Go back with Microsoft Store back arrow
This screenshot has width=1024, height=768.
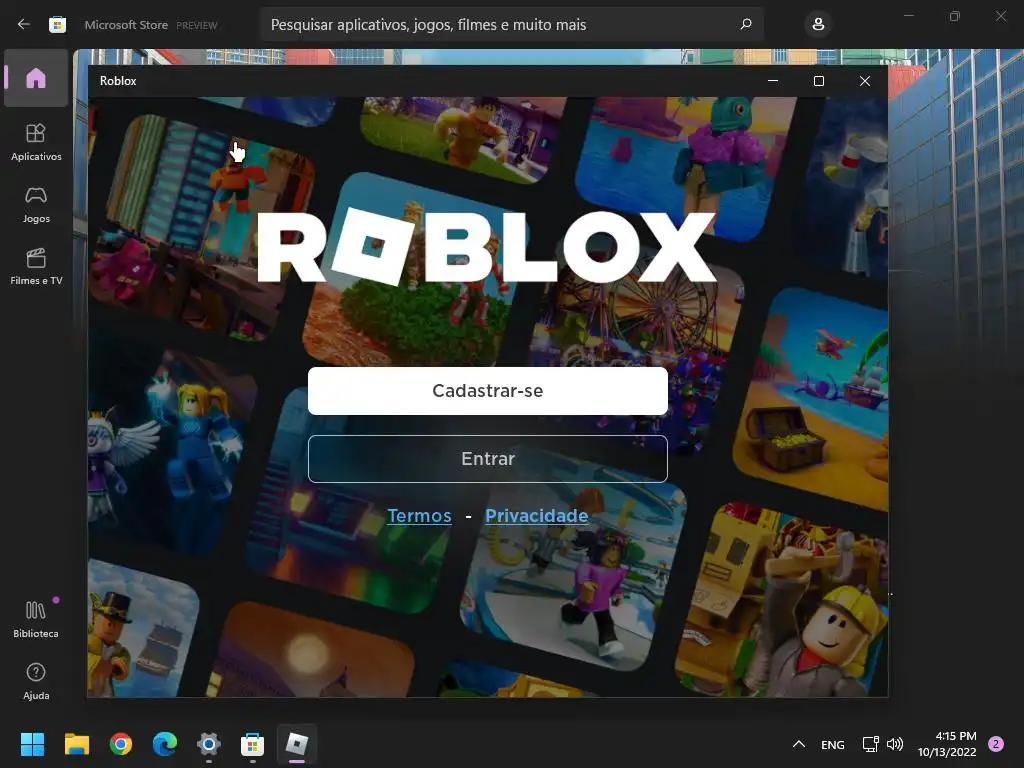pos(24,24)
